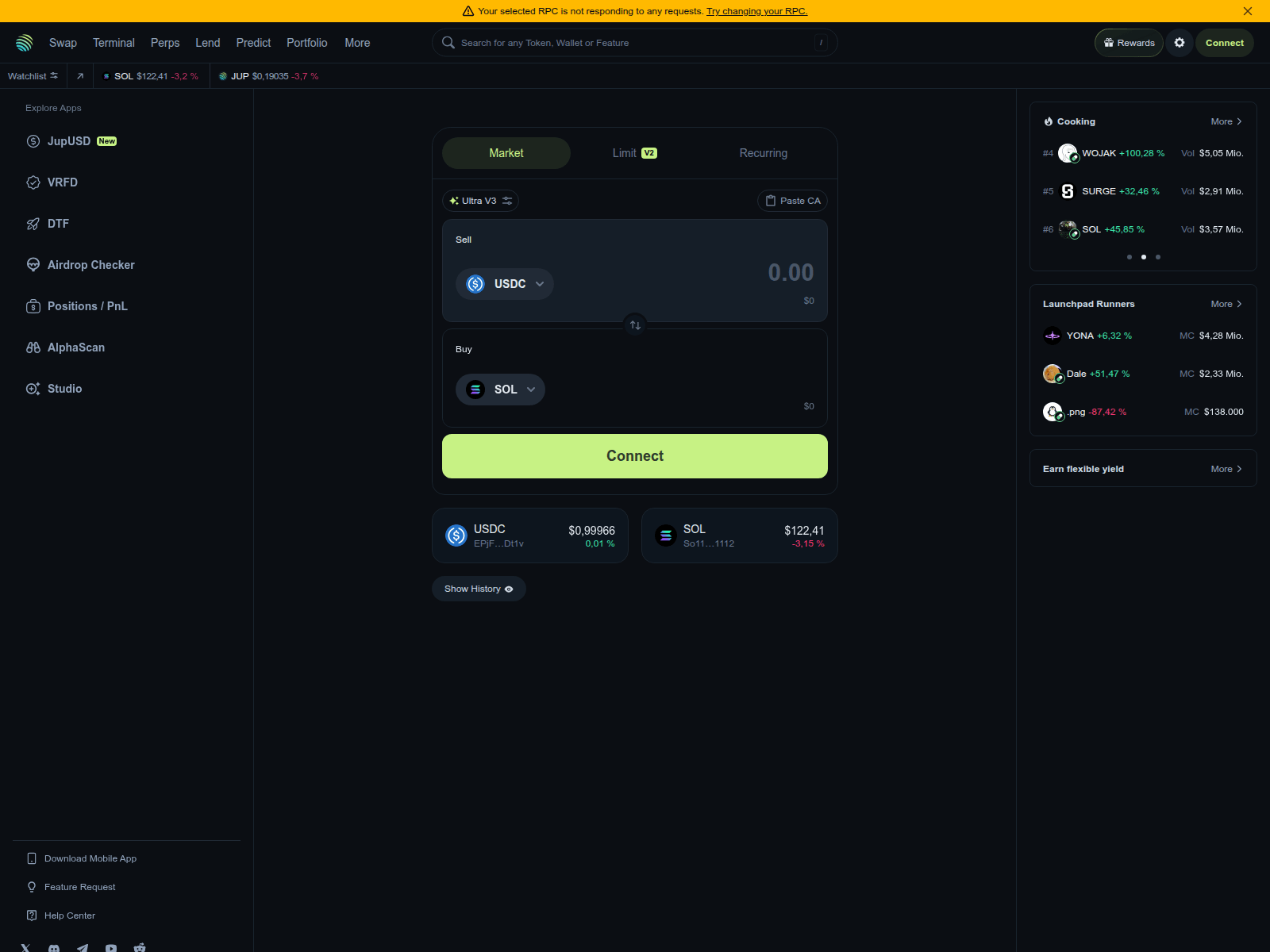Open the X social link

pos(25,948)
